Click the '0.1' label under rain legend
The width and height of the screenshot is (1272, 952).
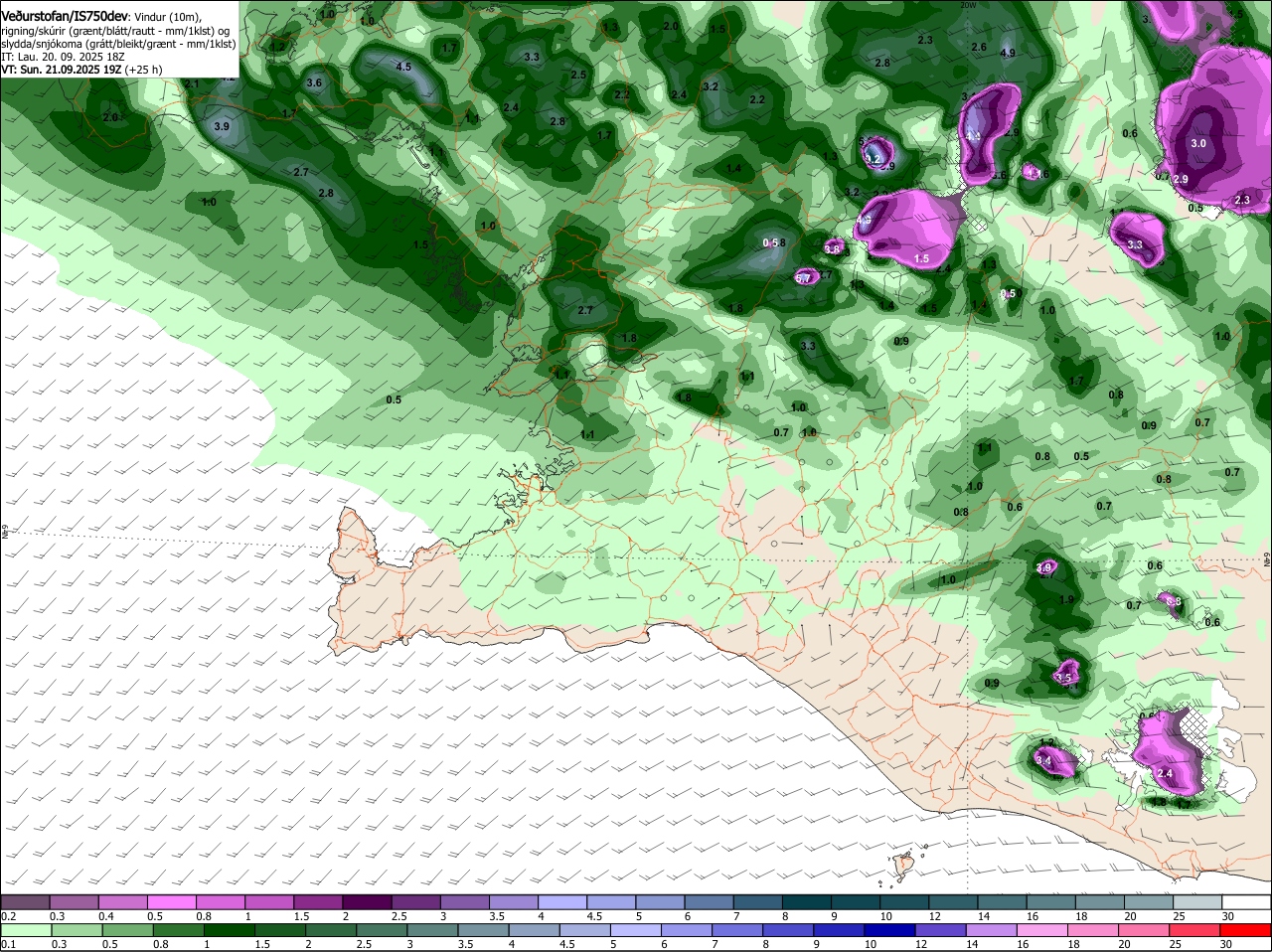pos(8,945)
